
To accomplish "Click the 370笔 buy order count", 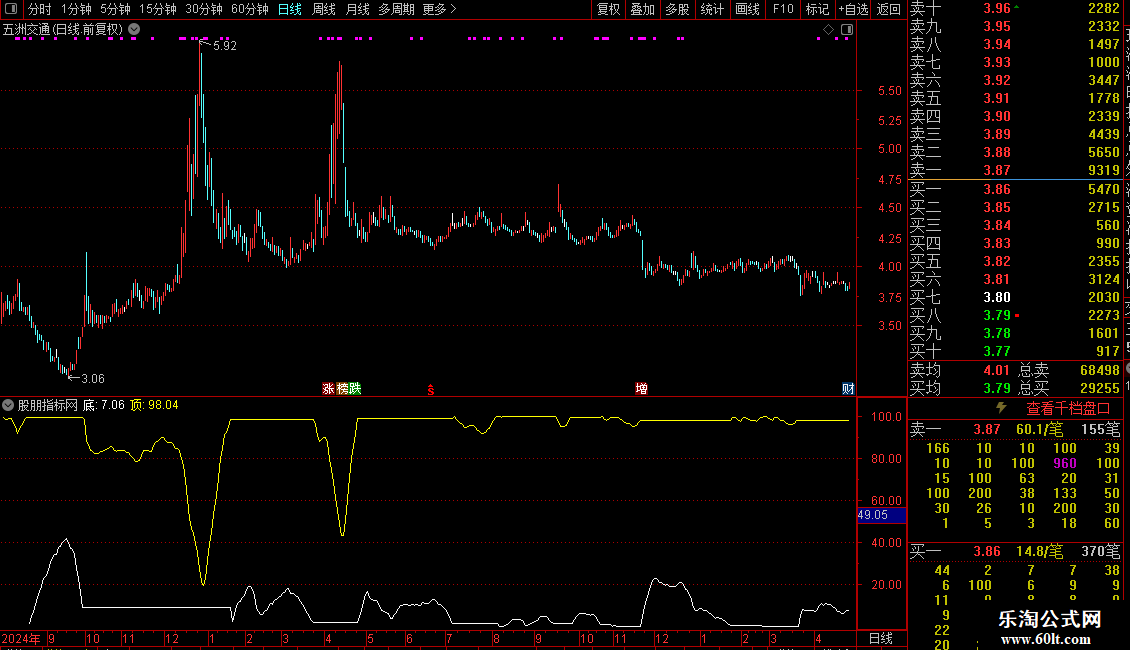I will 1100,551.
